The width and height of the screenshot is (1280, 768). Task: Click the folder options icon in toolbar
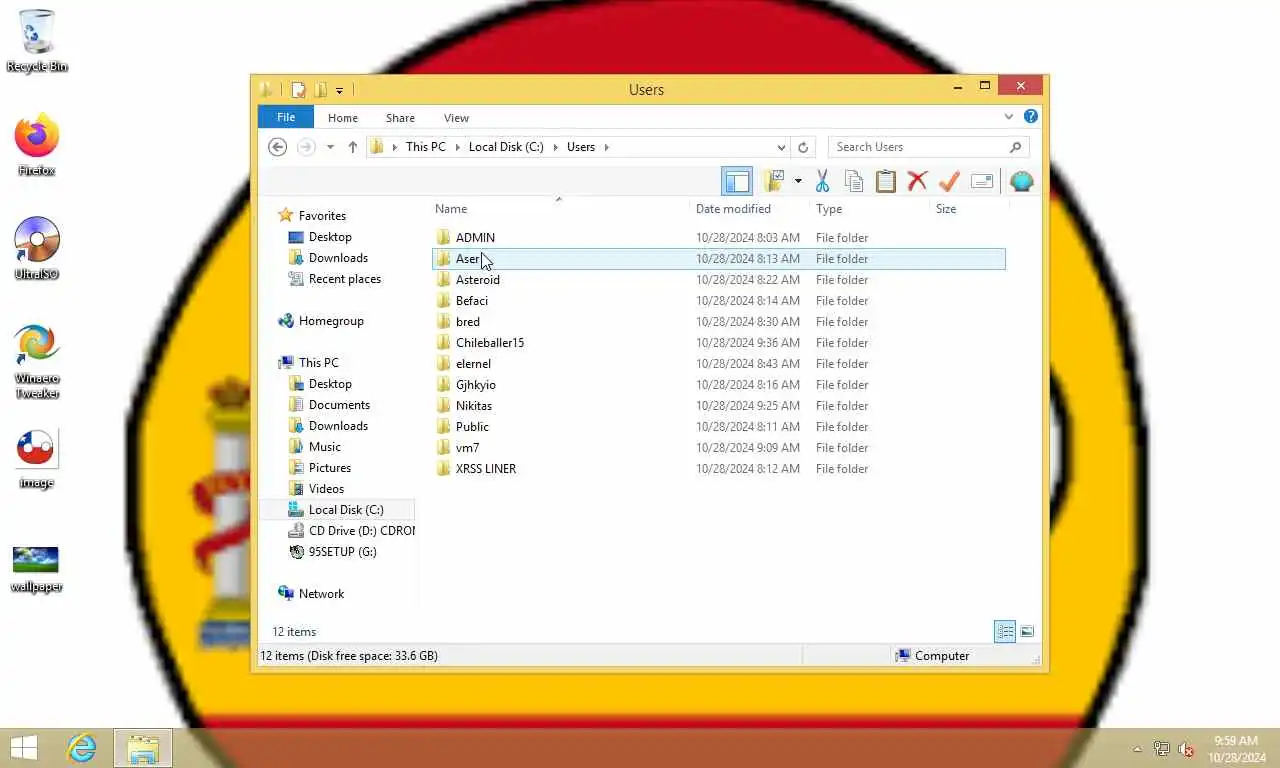pyautogui.click(x=774, y=181)
